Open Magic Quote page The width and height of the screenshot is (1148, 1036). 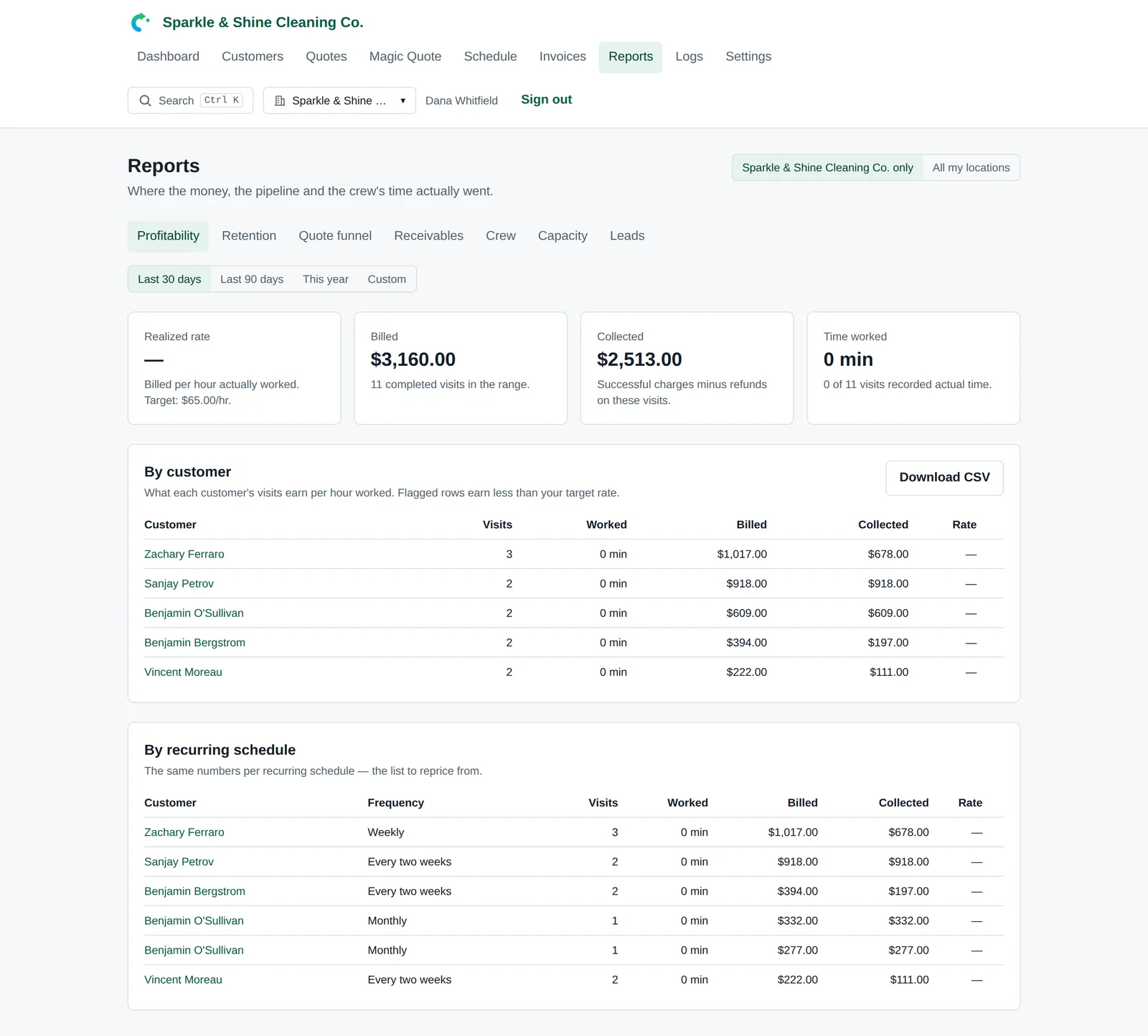[x=405, y=57]
